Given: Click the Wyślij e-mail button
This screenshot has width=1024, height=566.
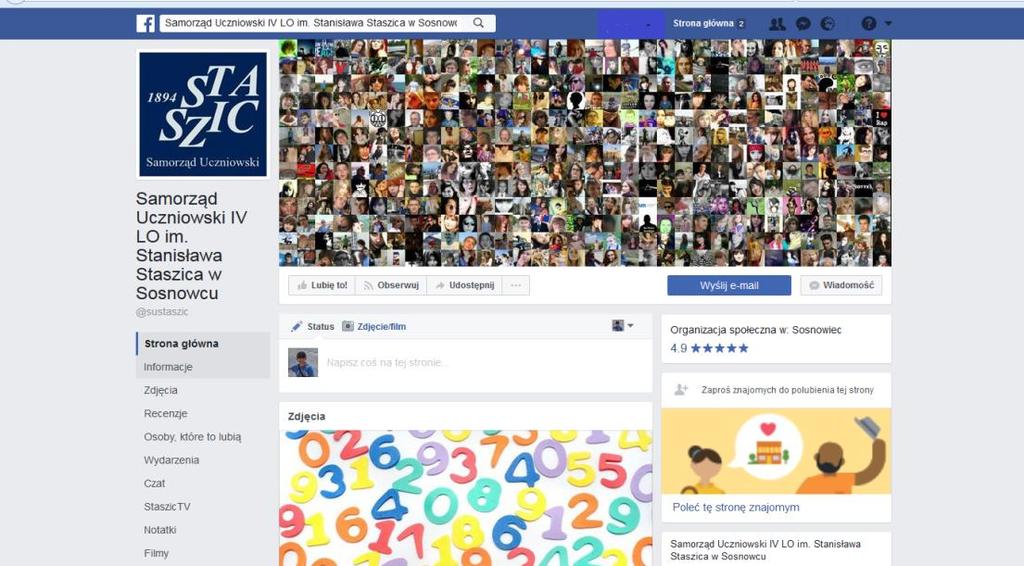Looking at the screenshot, I should [x=729, y=285].
